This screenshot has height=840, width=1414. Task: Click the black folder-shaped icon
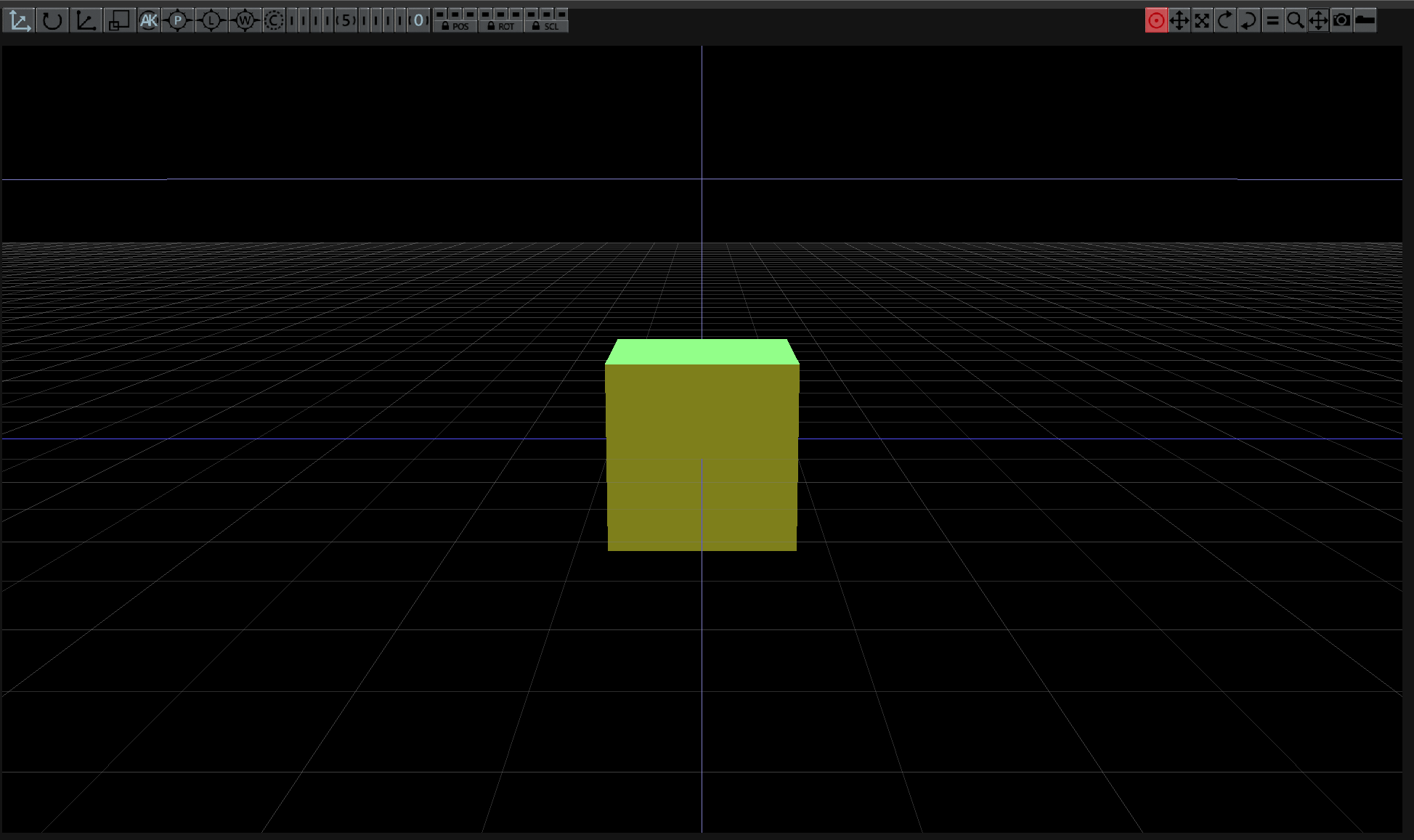coord(1365,20)
